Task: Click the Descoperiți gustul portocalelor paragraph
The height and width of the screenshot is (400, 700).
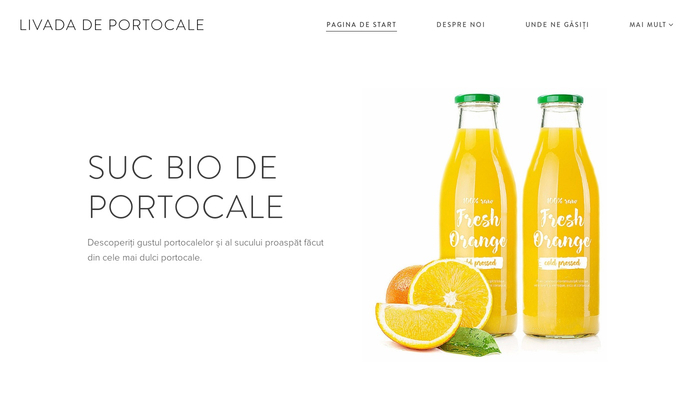Action: pyautogui.click(x=205, y=250)
